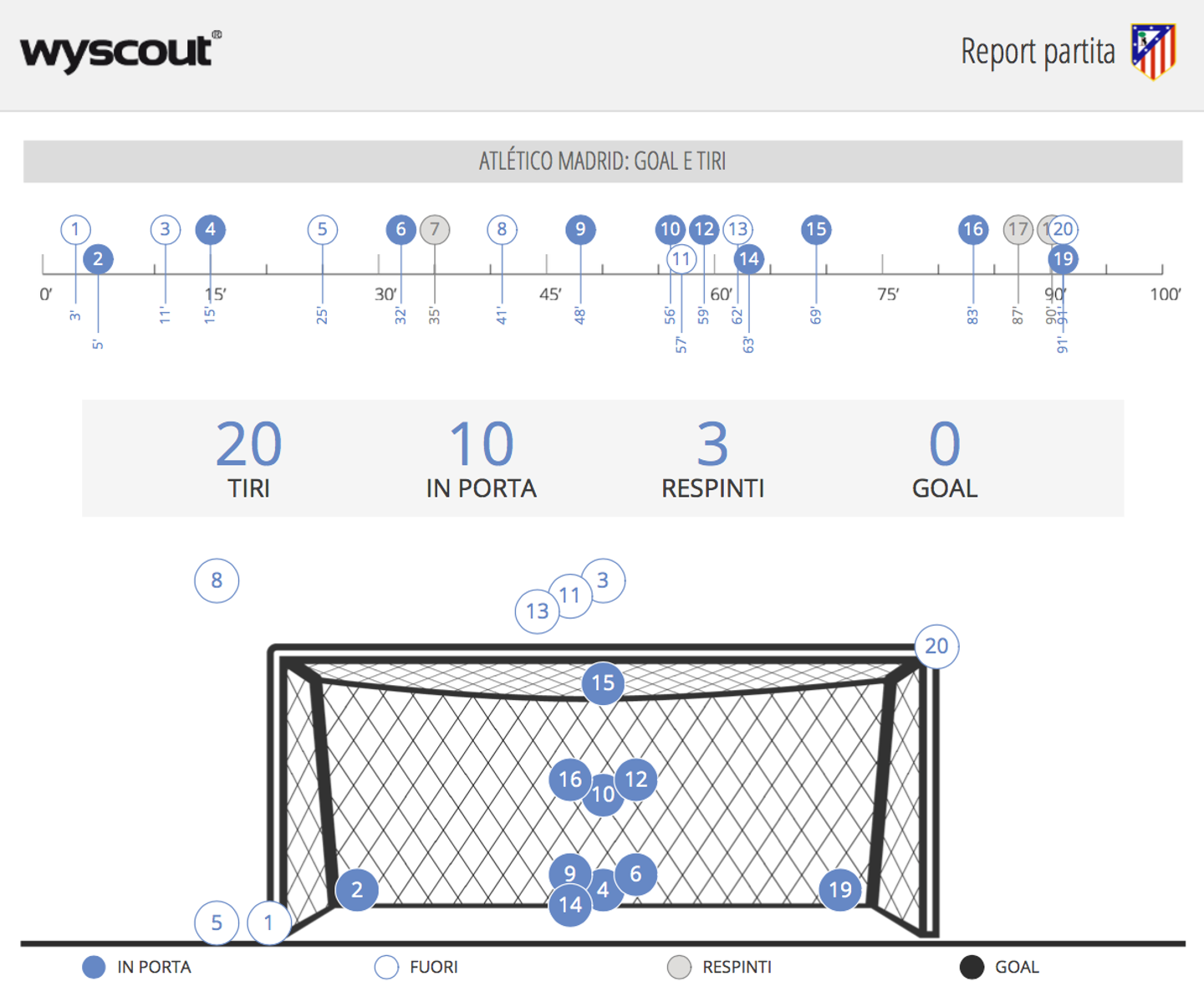
Task: Select shot 15 marker in the goal net
Action: pos(603,683)
